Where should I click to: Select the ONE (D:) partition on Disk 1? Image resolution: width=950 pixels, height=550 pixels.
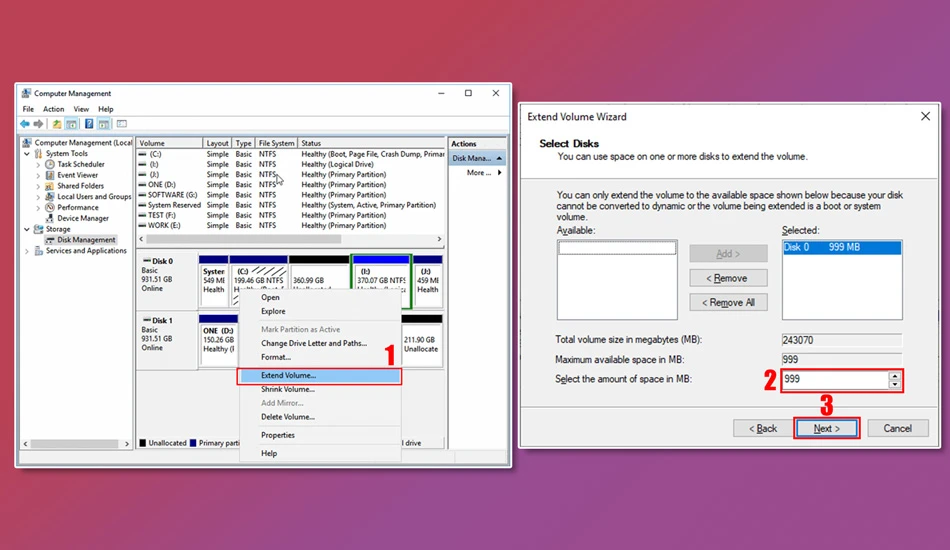point(218,340)
